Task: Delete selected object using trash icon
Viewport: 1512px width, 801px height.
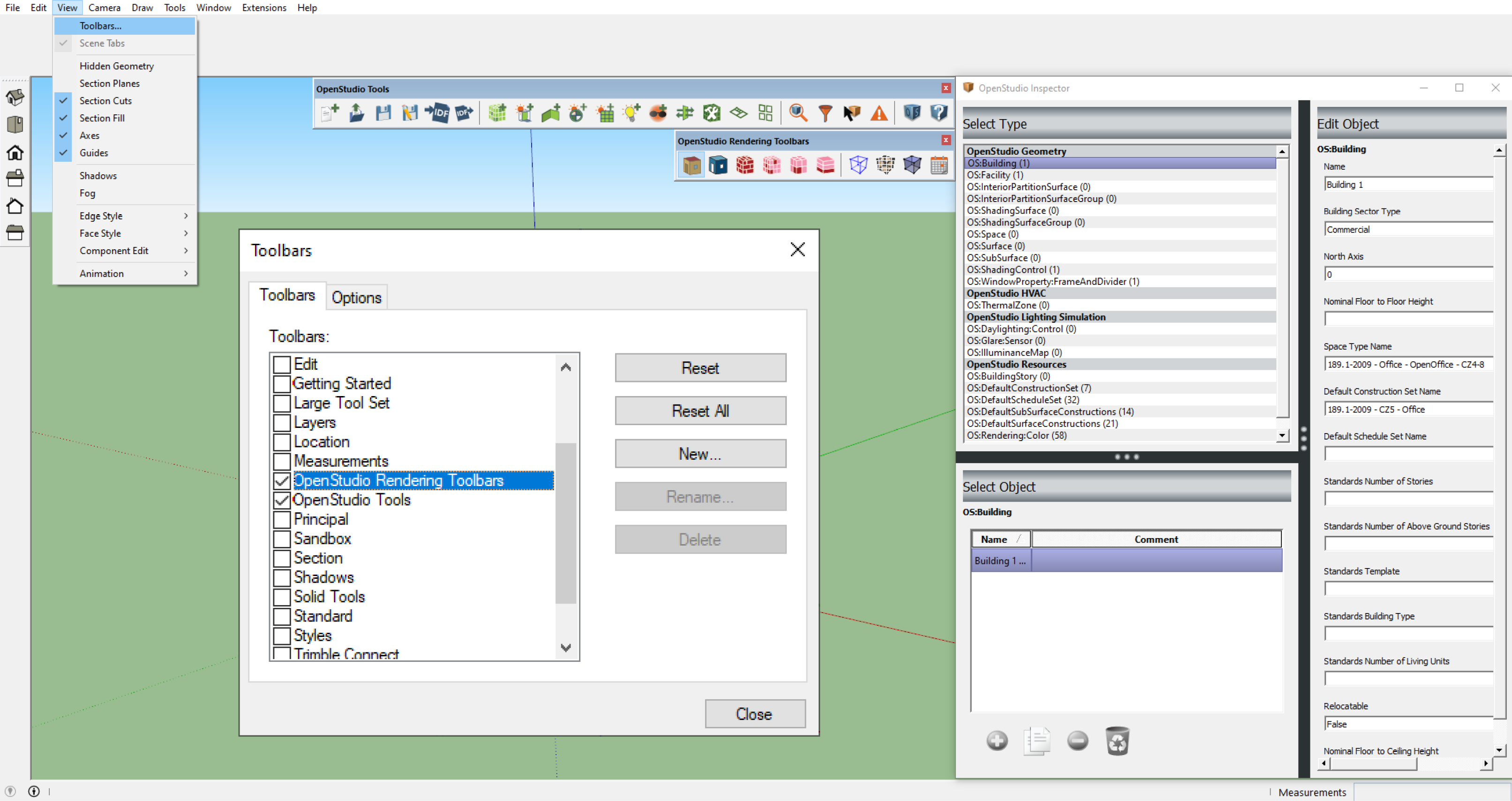Action: coord(1118,741)
